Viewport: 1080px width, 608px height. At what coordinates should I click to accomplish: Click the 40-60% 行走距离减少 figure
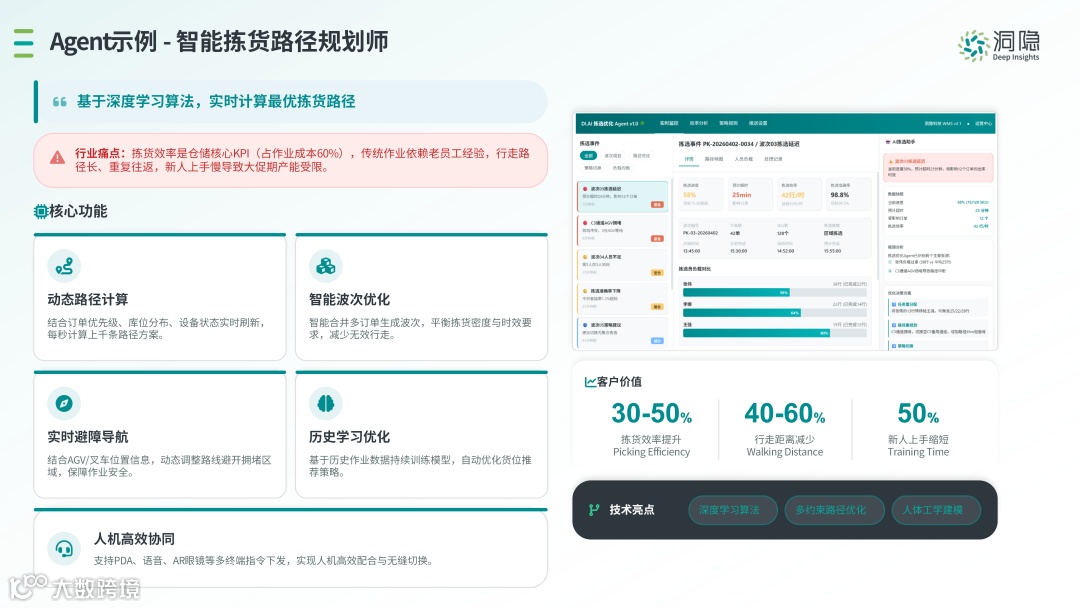click(785, 413)
